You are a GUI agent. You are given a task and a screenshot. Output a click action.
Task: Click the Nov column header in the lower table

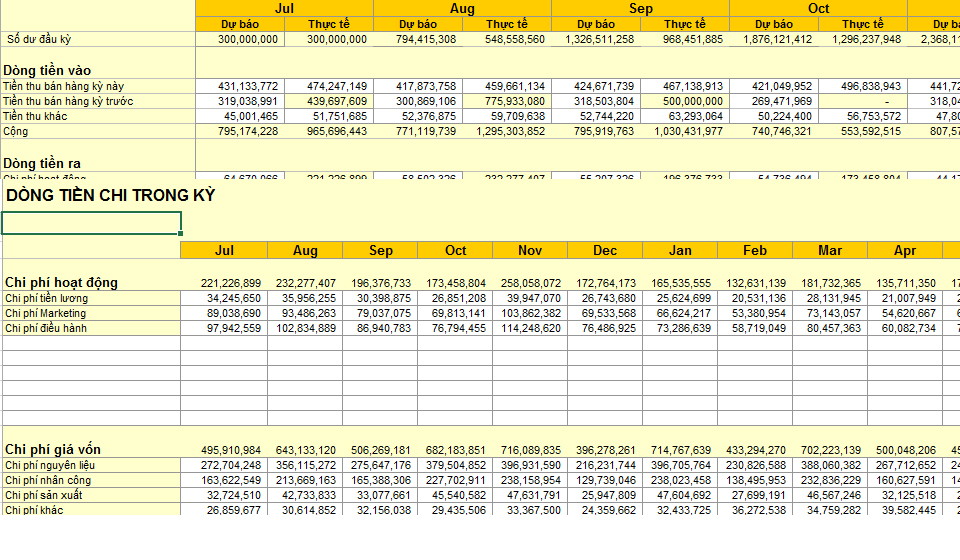[530, 250]
